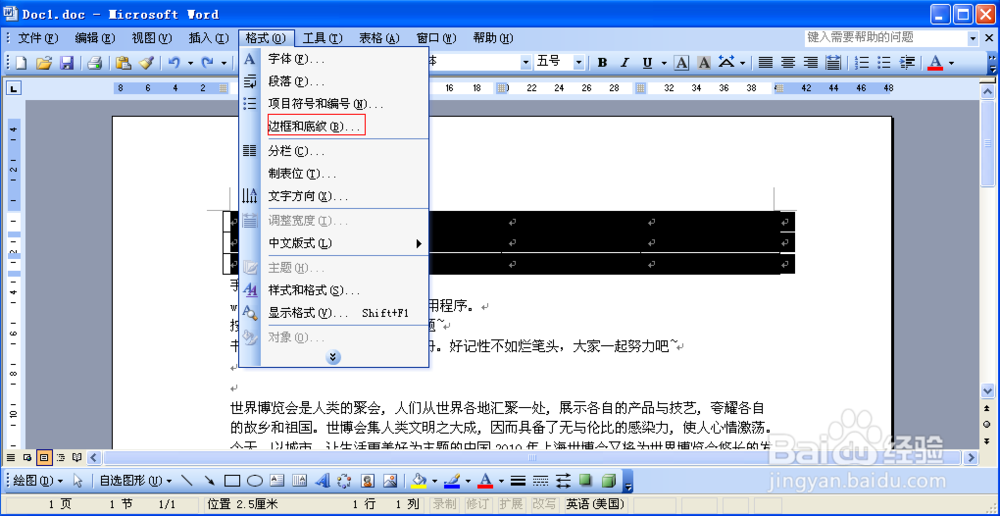Select the Arrow drawing tool
Screen dimensions: 1000x516
[x=209, y=480]
